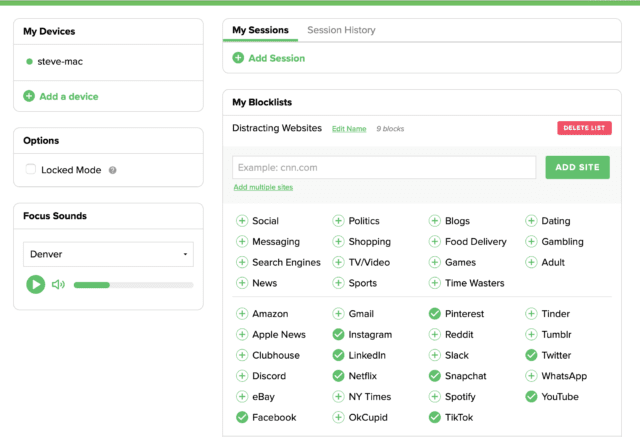The image size is (640, 437).
Task: Open the Denver focus sound dropdown
Action: [108, 254]
